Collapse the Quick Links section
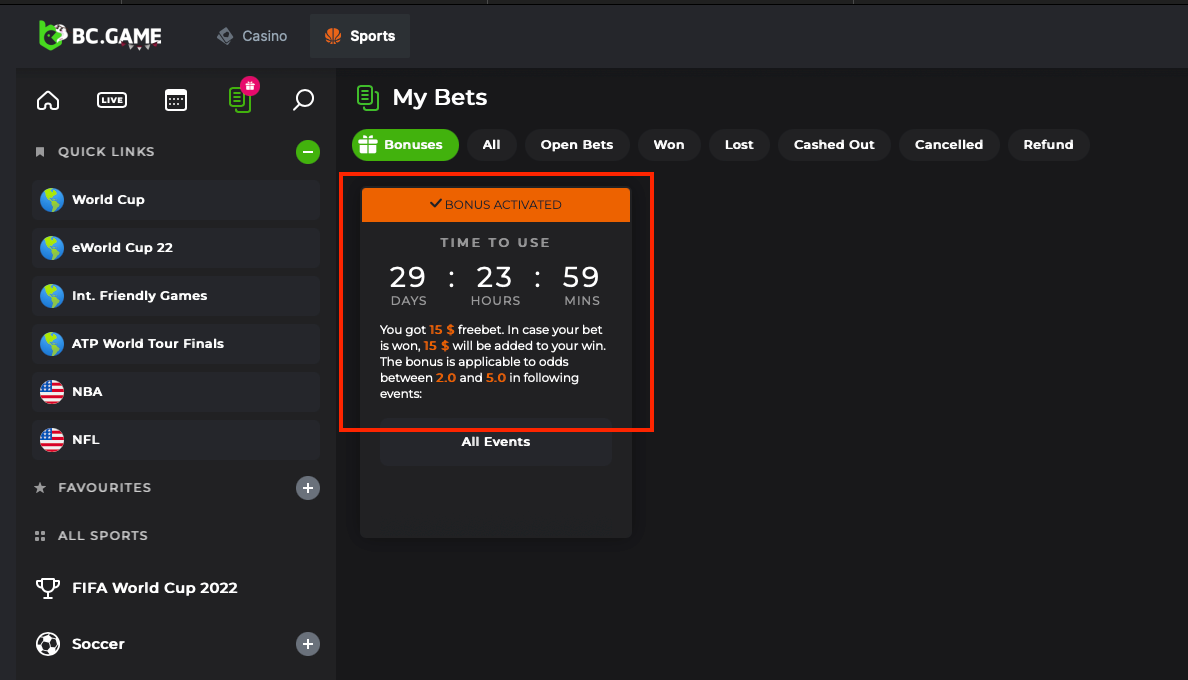 point(308,152)
